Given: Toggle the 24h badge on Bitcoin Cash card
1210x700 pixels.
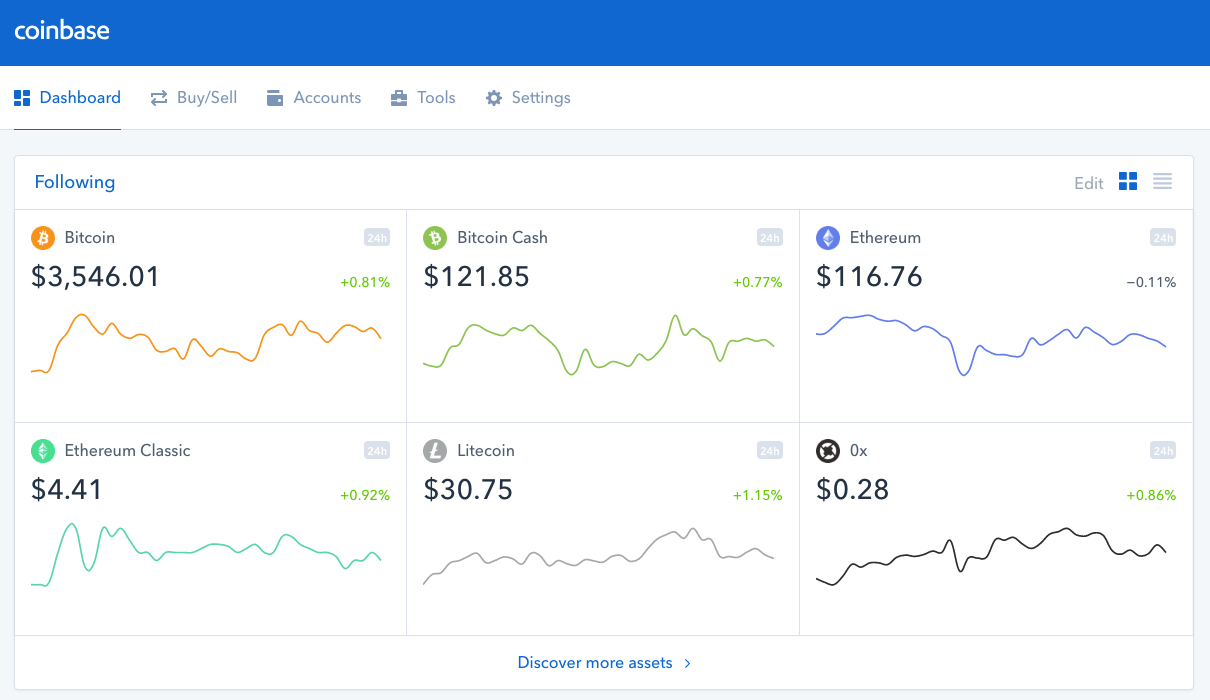Looking at the screenshot, I should click(770, 238).
